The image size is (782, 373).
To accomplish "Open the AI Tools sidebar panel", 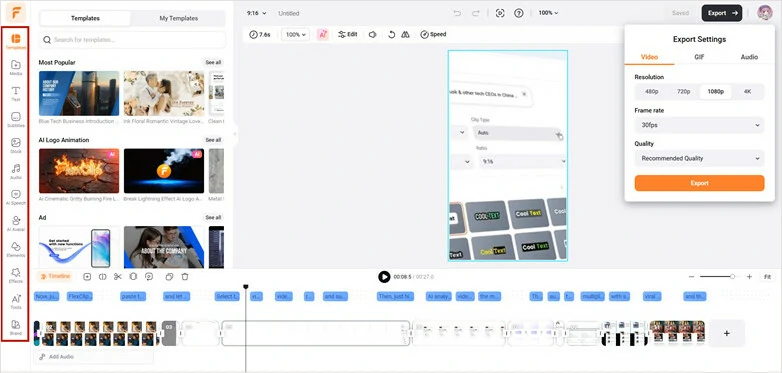I will pyautogui.click(x=15, y=301).
